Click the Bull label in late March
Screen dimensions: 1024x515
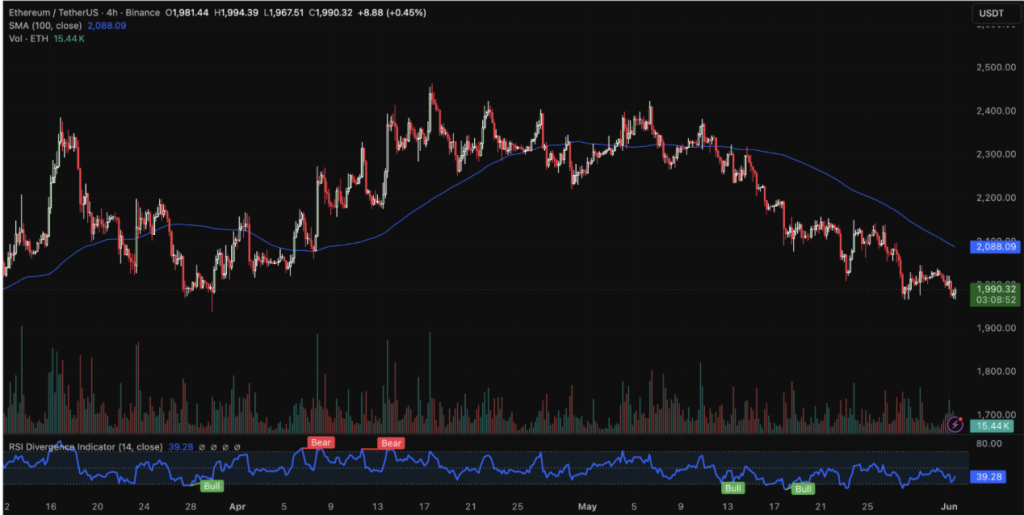click(212, 486)
